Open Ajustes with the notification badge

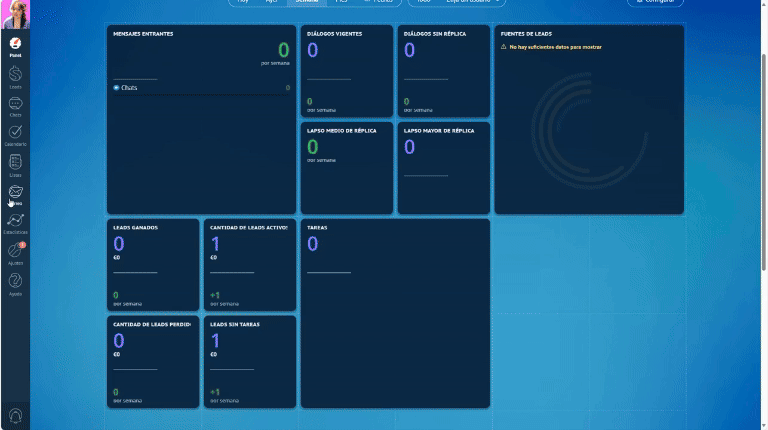(15, 254)
